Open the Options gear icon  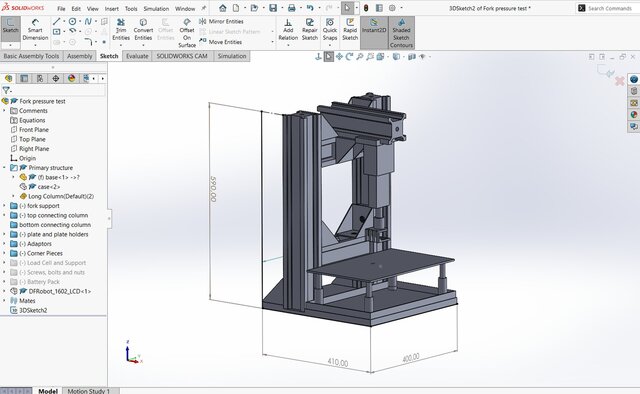pos(392,8)
